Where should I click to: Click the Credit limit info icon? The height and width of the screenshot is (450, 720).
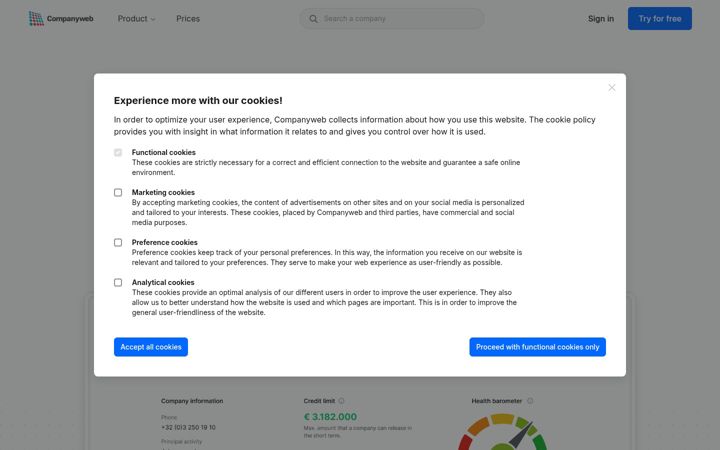coord(341,401)
